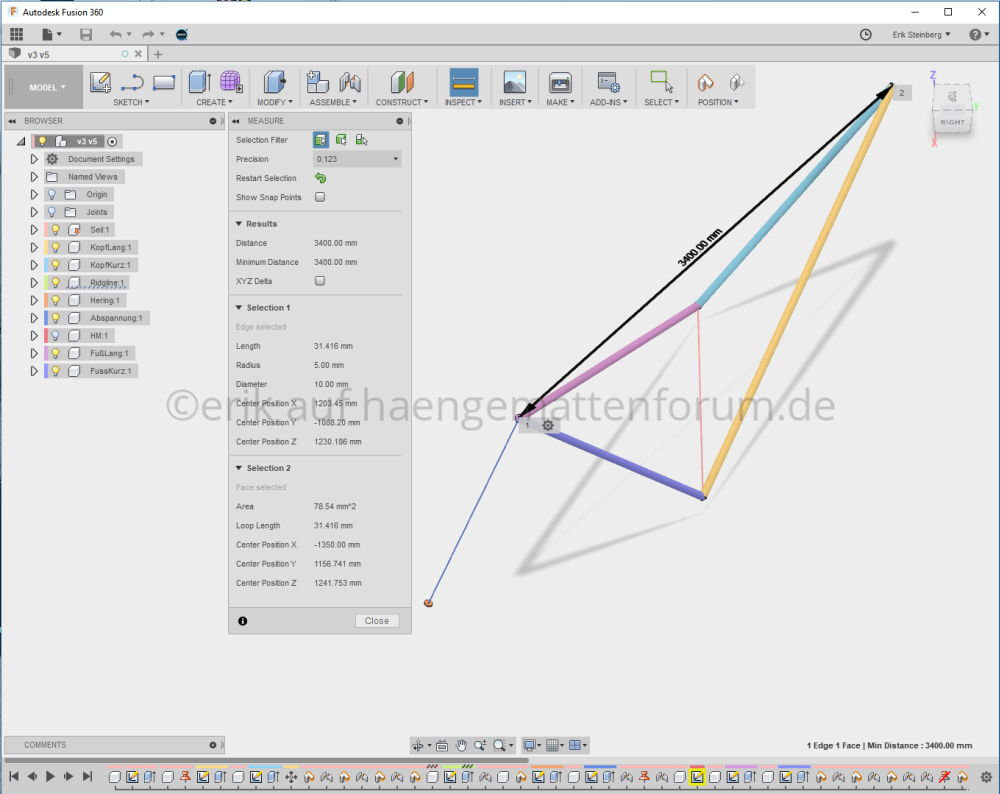
Task: Click the RIGHT face of the ViewCube
Action: tap(951, 121)
